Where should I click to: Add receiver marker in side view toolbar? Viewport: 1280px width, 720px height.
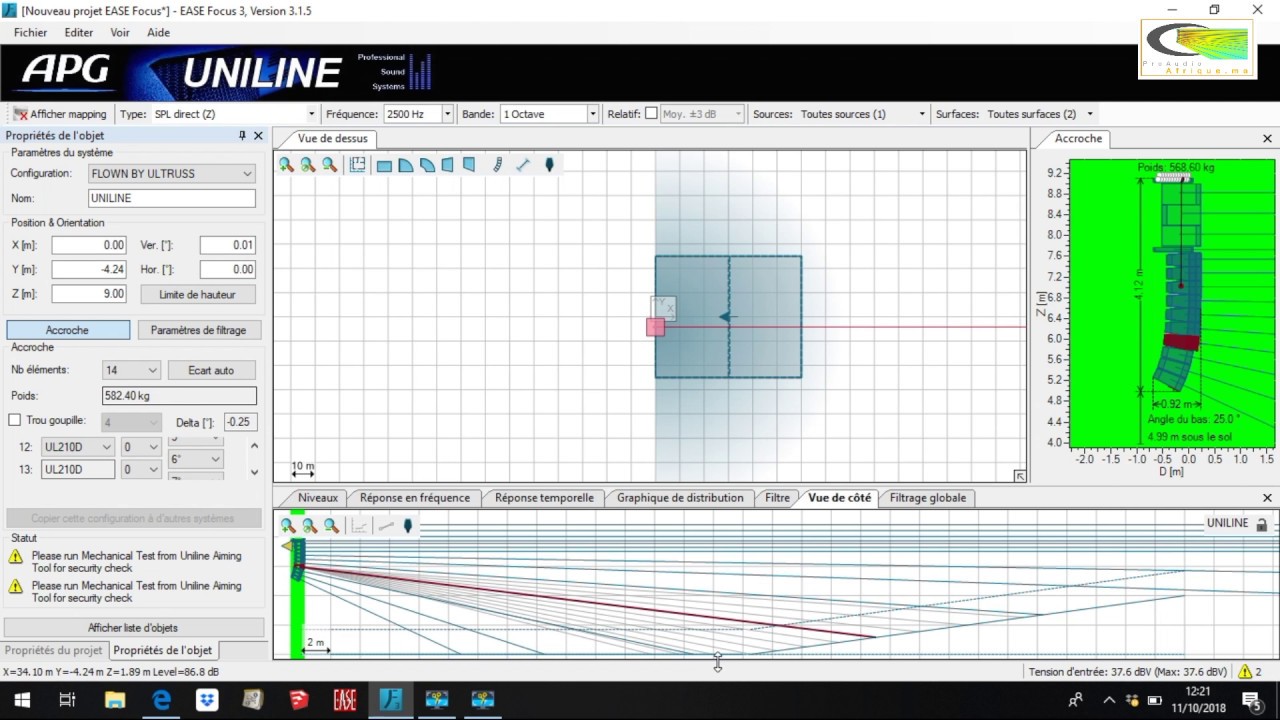408,525
